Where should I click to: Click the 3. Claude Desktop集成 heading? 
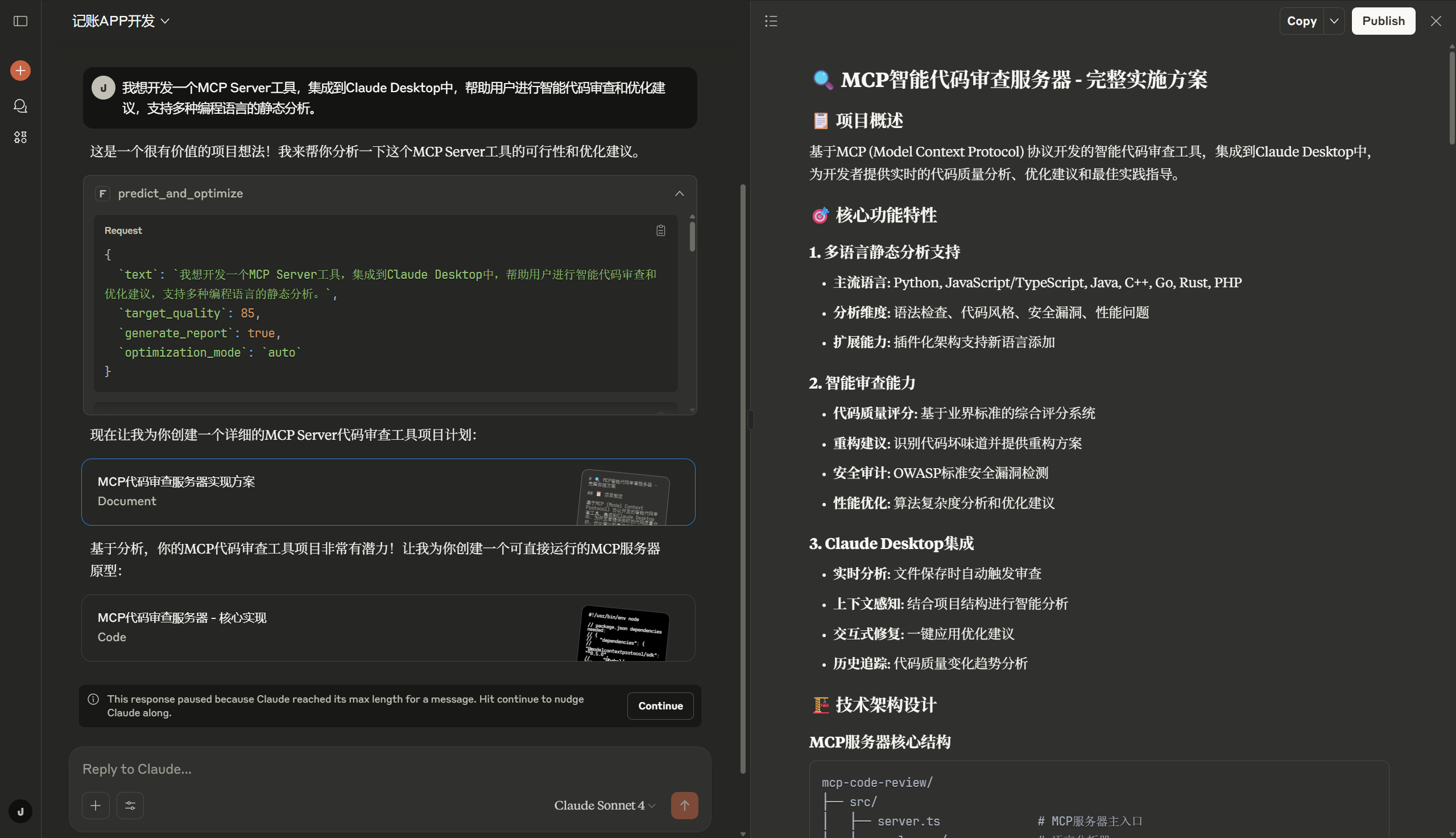pos(891,544)
